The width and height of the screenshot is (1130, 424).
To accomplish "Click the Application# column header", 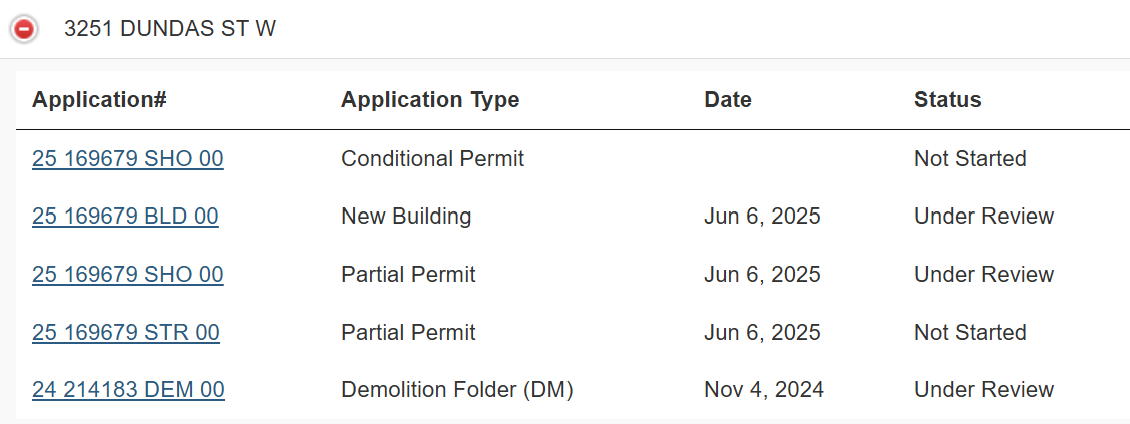I will click(x=99, y=100).
